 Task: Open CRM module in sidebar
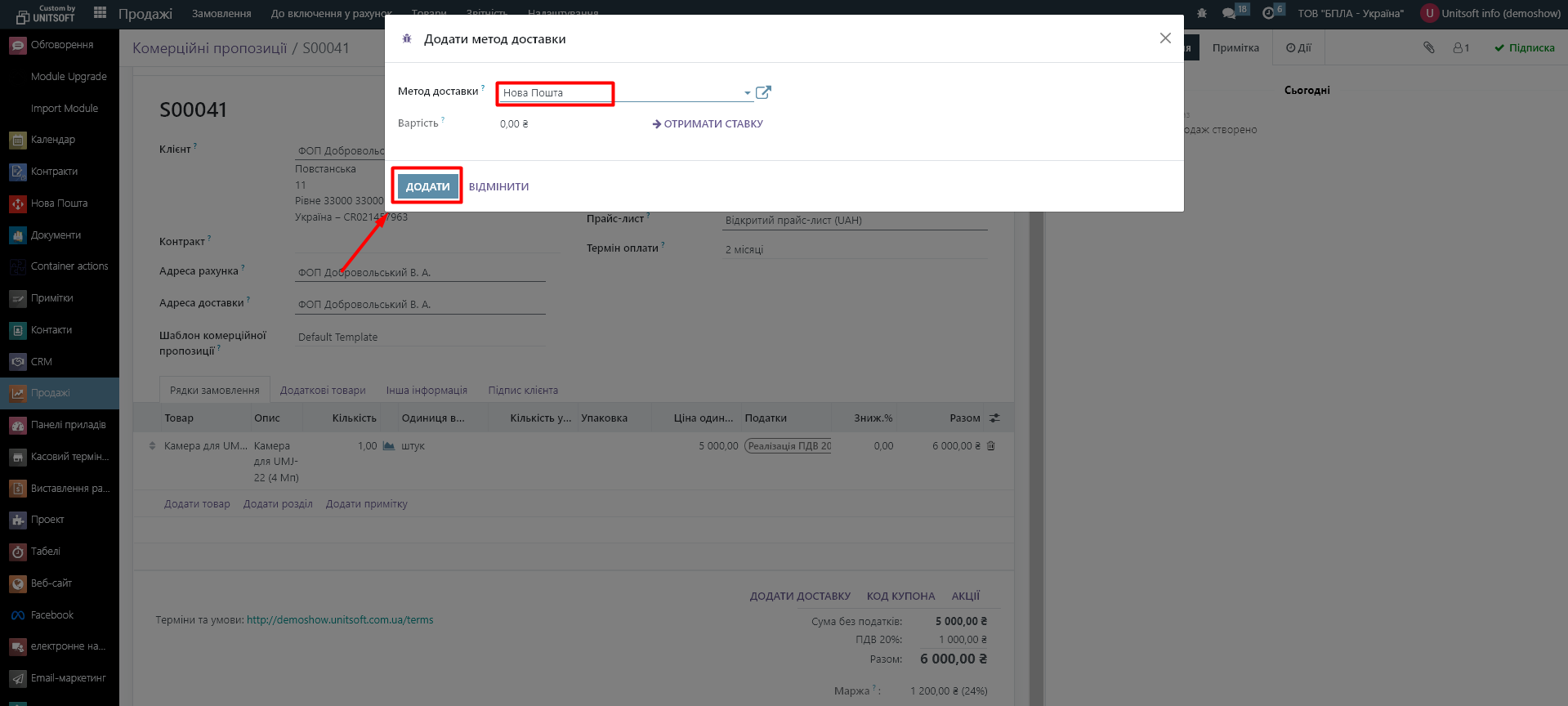(41, 362)
